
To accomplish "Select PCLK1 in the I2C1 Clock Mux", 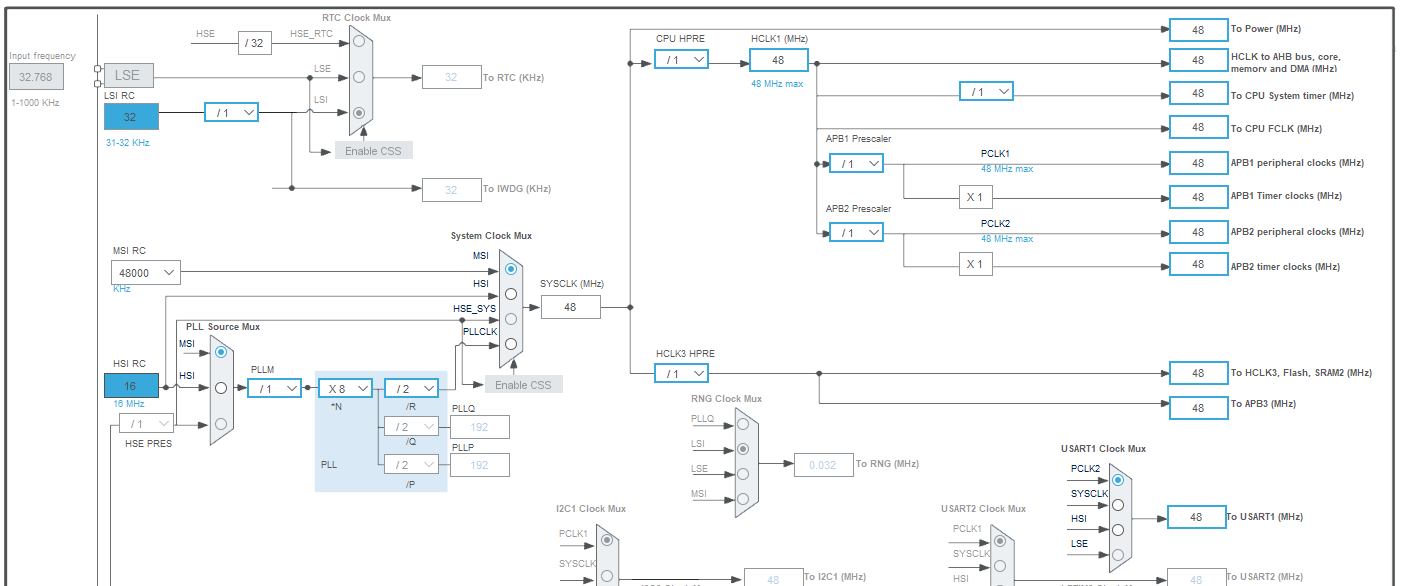I will tap(607, 540).
